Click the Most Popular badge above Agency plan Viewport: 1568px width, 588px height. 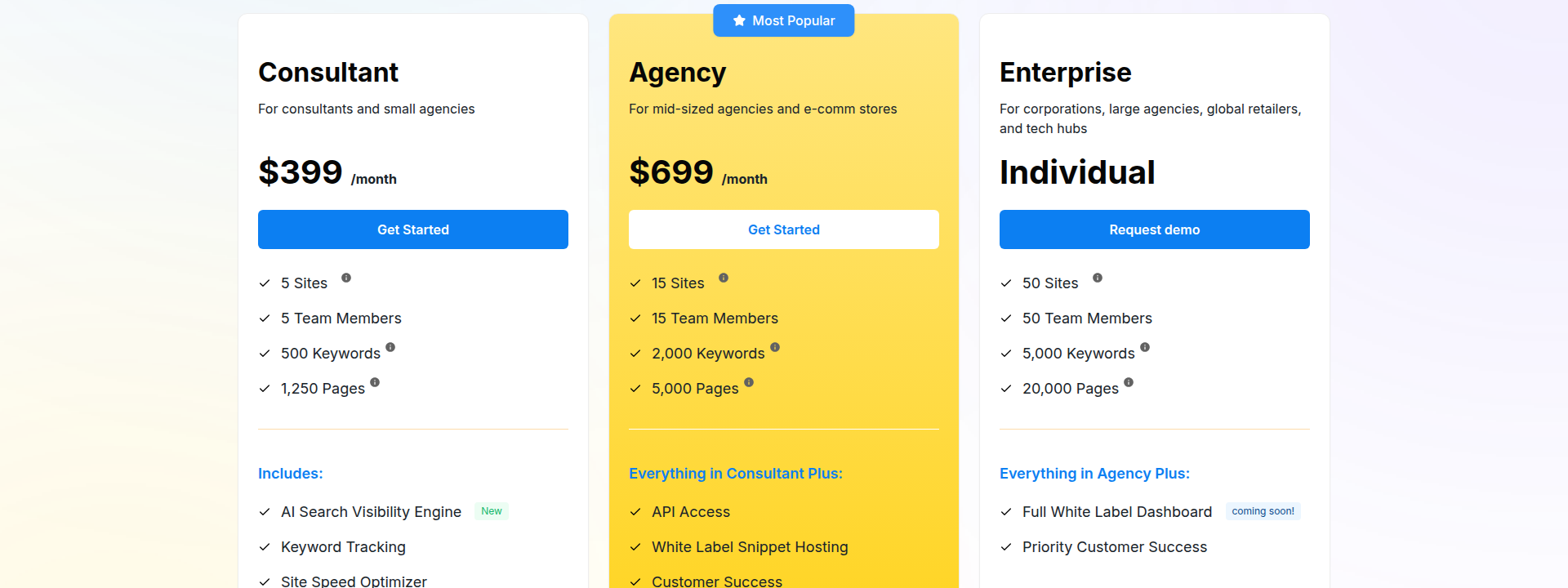point(783,20)
